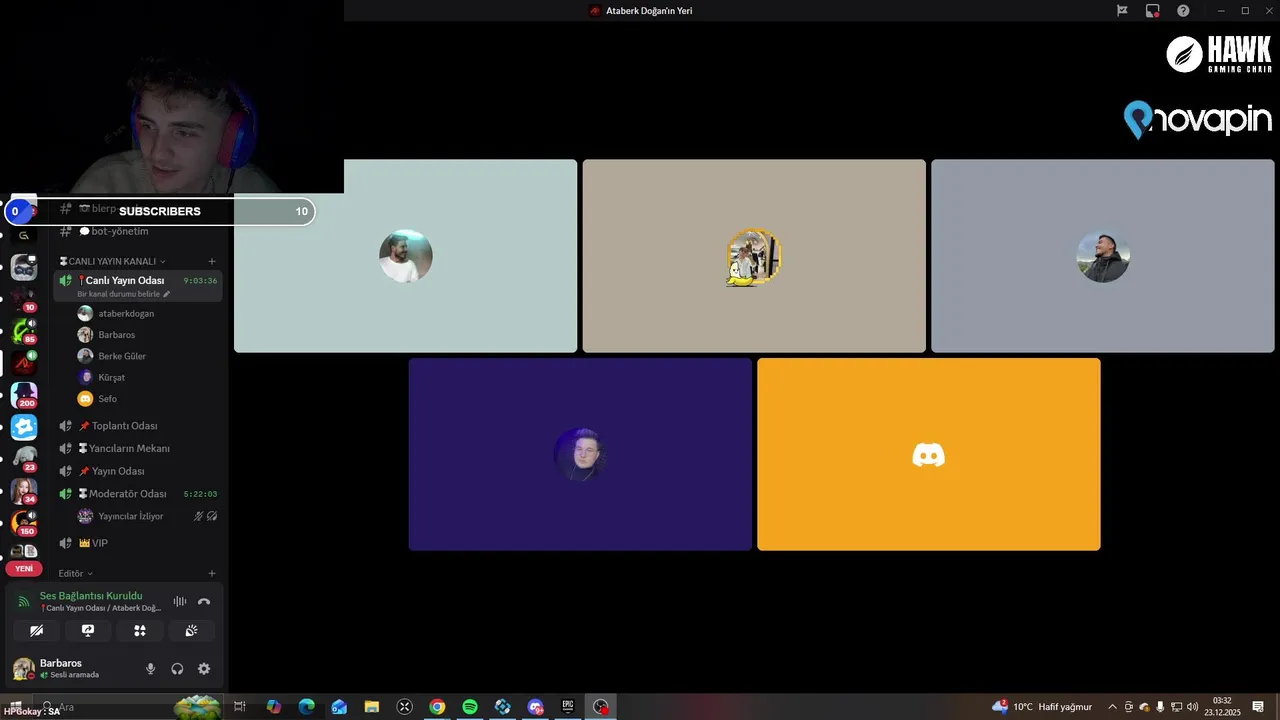The width and height of the screenshot is (1280, 720).
Task: Open server icon with 34 badge
Action: point(24,491)
